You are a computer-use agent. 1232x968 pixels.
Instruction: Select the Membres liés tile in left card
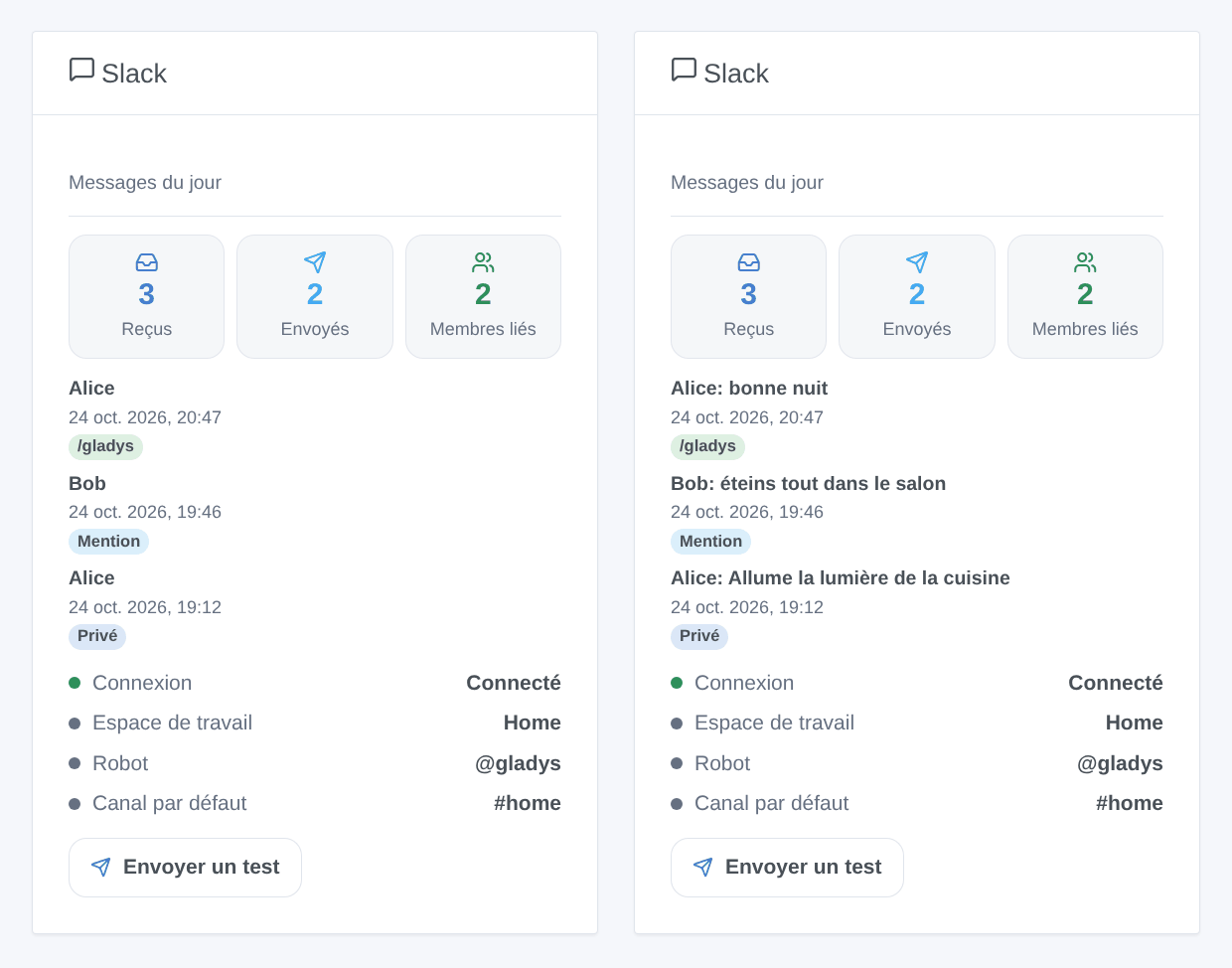pyautogui.click(x=483, y=296)
